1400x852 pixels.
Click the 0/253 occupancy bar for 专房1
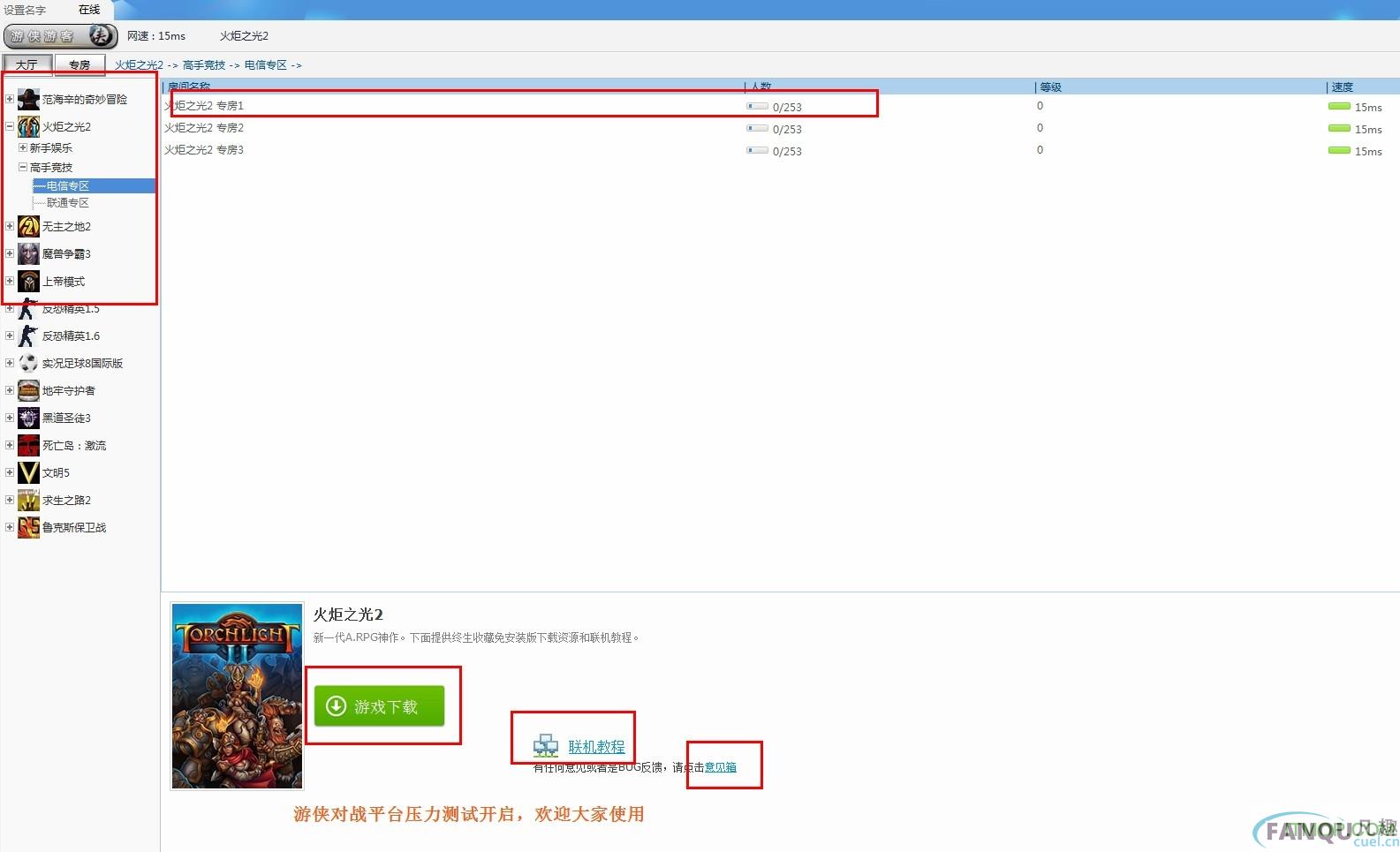[757, 106]
